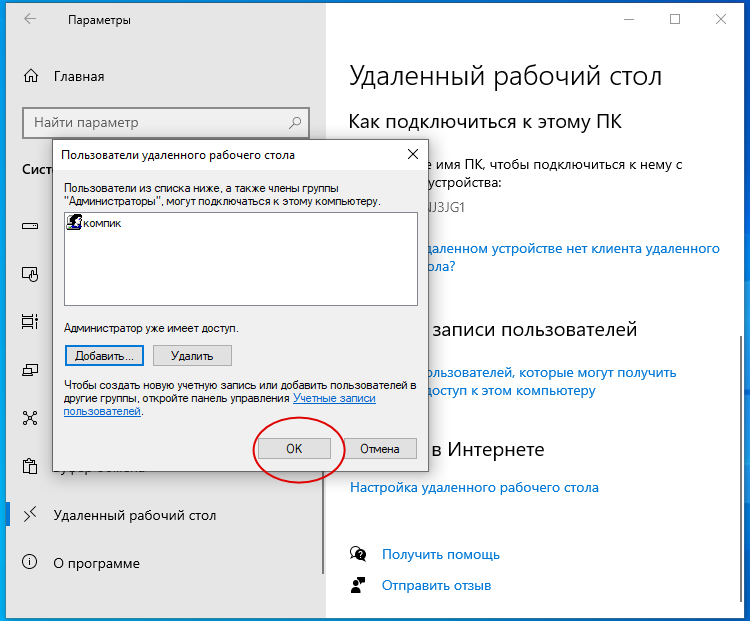This screenshot has width=750, height=621.
Task: Close the Пользователи удаленного рабочего стола dialog
Action: (x=413, y=154)
